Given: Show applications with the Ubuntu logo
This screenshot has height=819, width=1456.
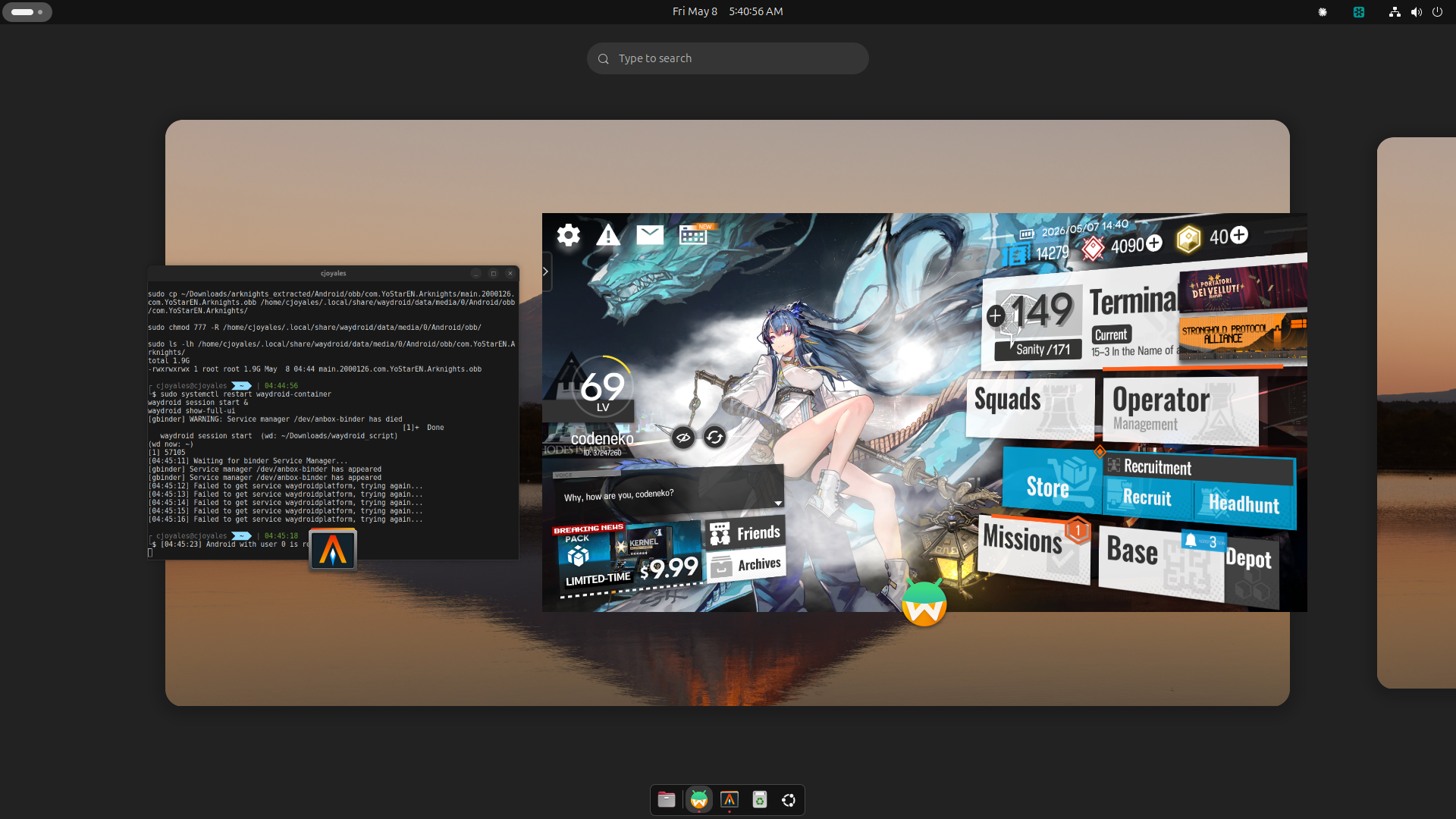Looking at the screenshot, I should (x=789, y=800).
